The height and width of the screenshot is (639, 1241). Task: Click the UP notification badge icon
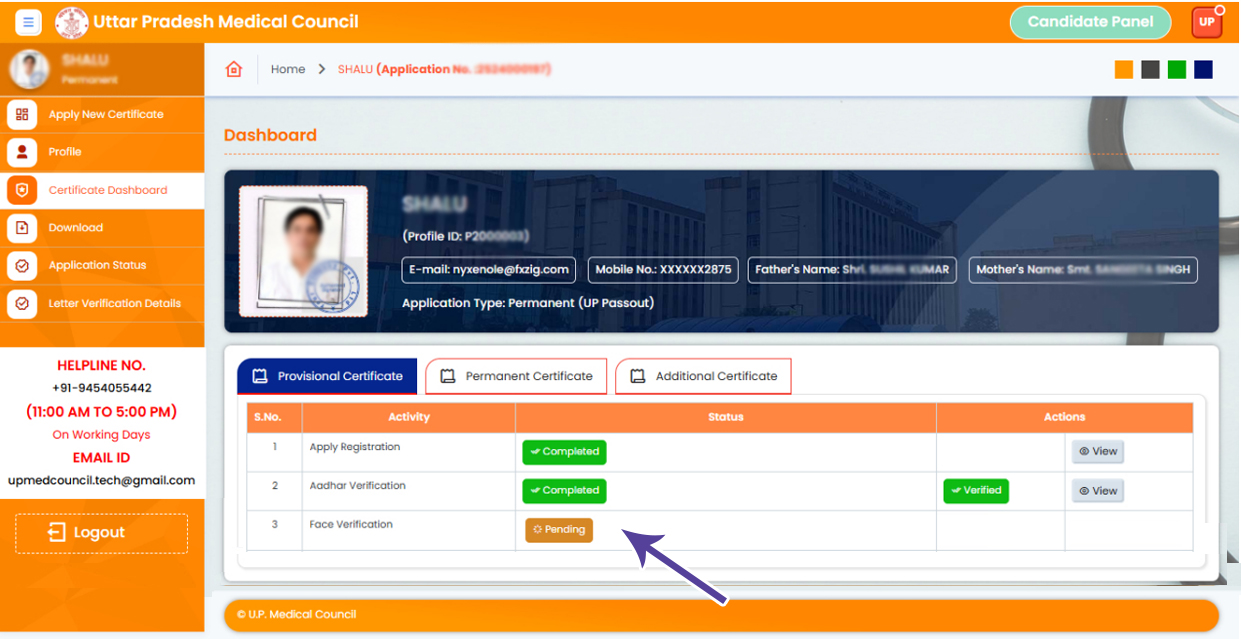coord(1206,22)
